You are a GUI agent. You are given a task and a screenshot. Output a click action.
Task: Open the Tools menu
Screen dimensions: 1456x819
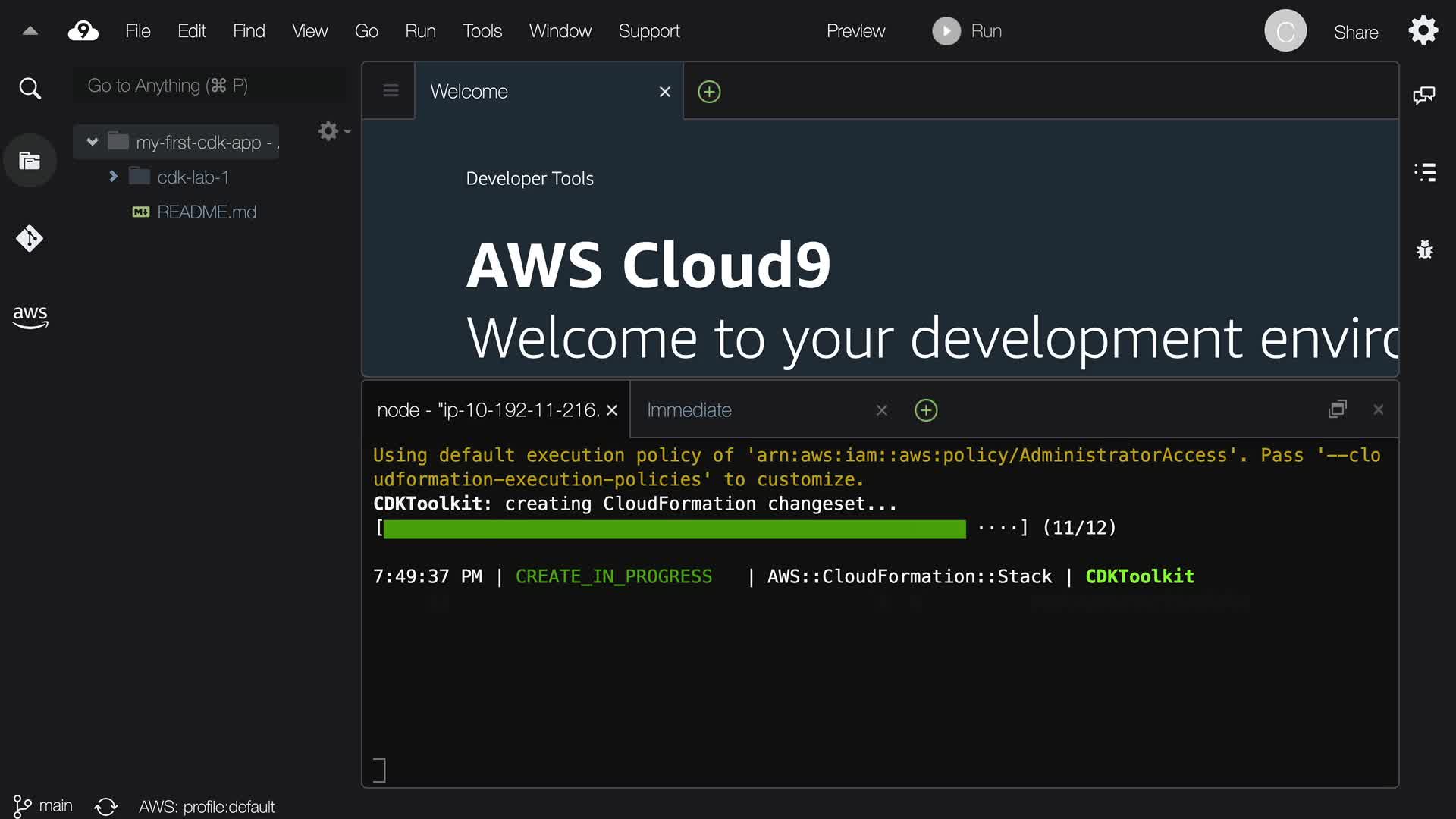(482, 31)
